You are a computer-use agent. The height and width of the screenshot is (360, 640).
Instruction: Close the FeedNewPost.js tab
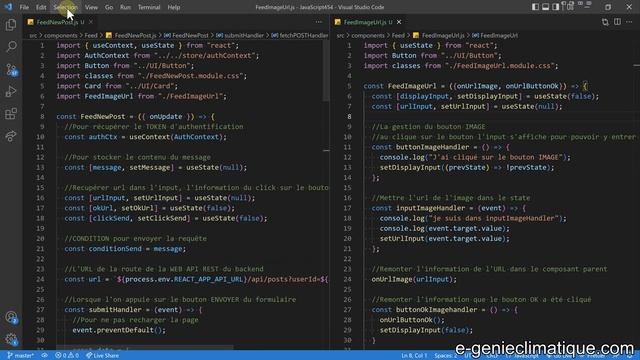91,22
